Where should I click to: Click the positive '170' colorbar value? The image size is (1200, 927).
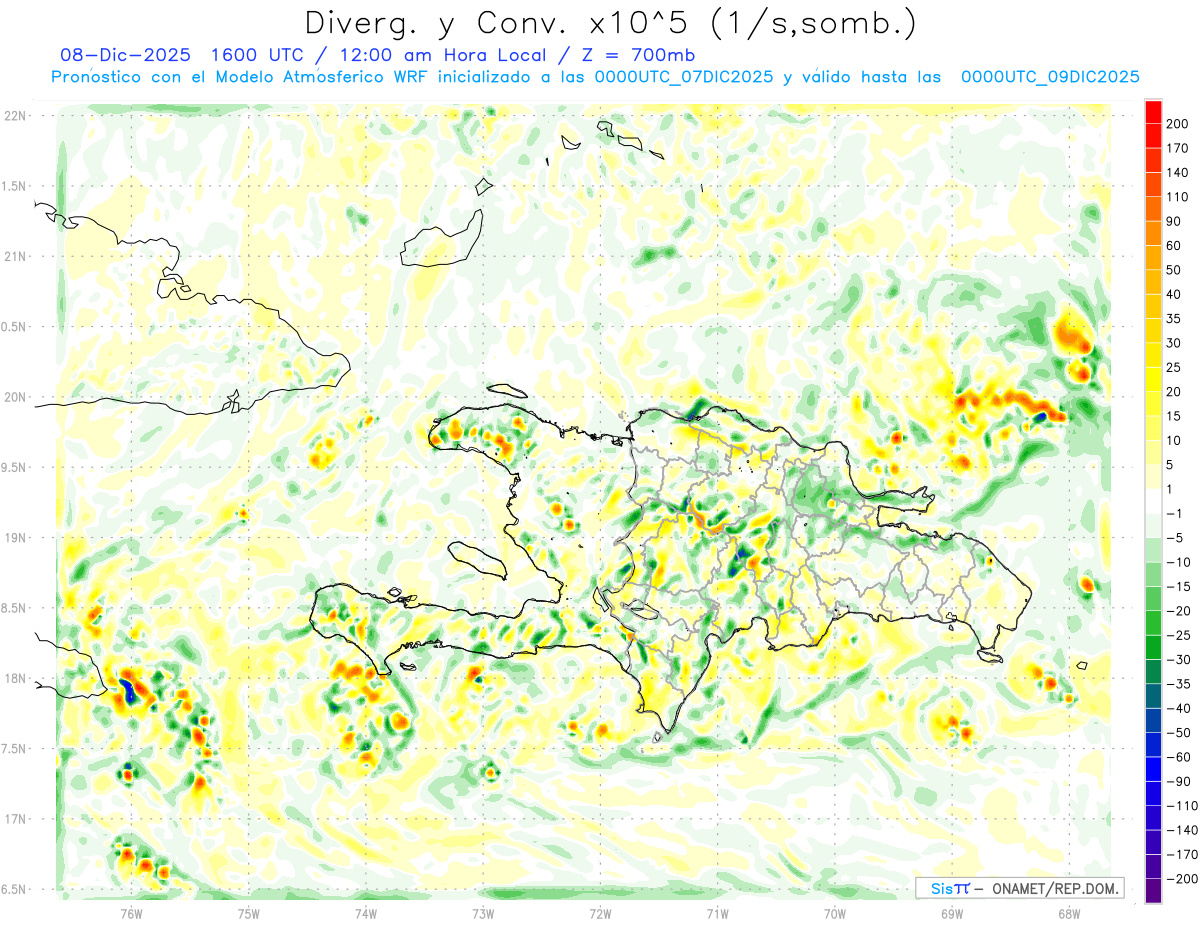[1177, 148]
